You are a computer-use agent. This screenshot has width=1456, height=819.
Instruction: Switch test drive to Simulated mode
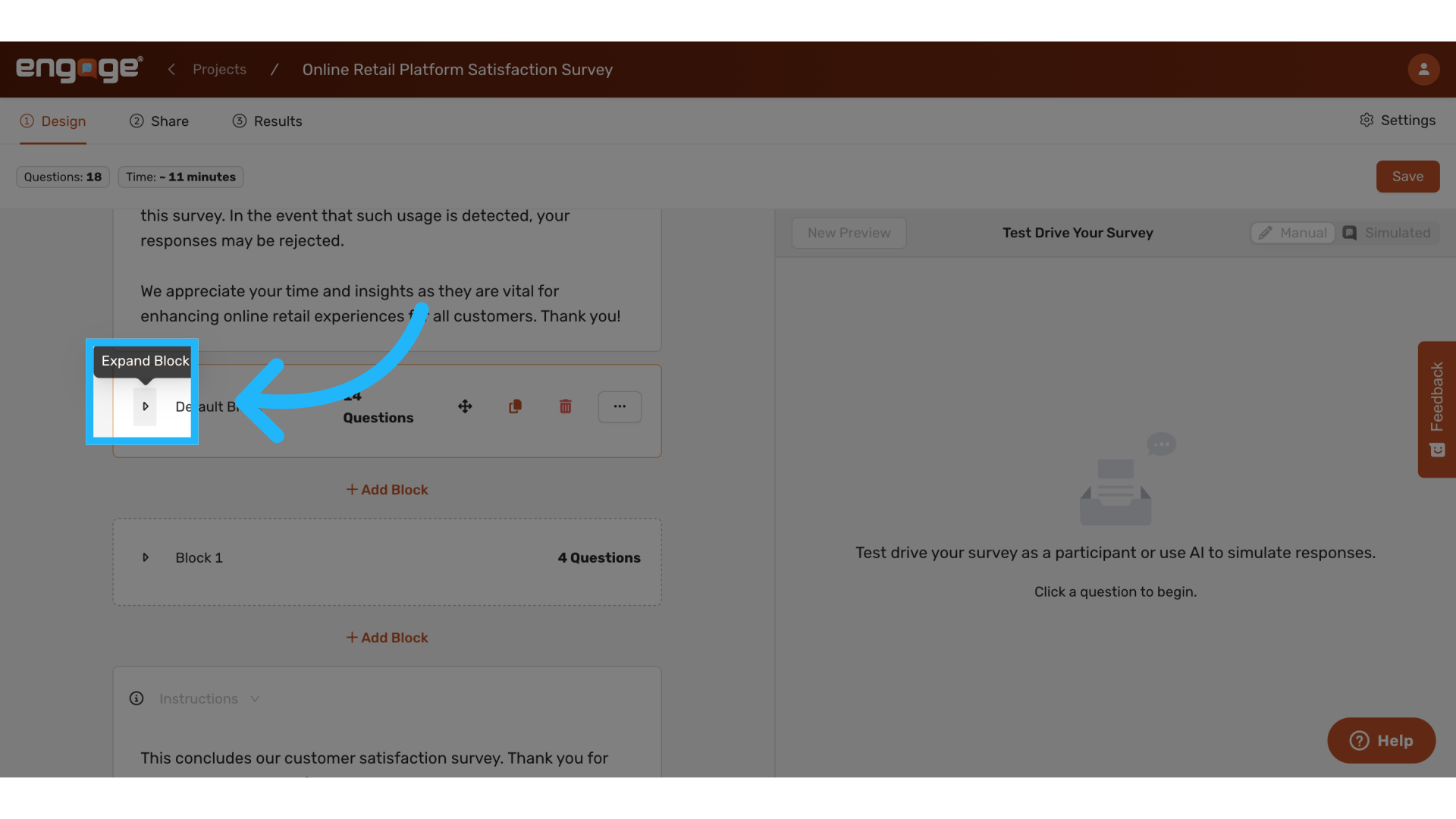coord(1387,233)
